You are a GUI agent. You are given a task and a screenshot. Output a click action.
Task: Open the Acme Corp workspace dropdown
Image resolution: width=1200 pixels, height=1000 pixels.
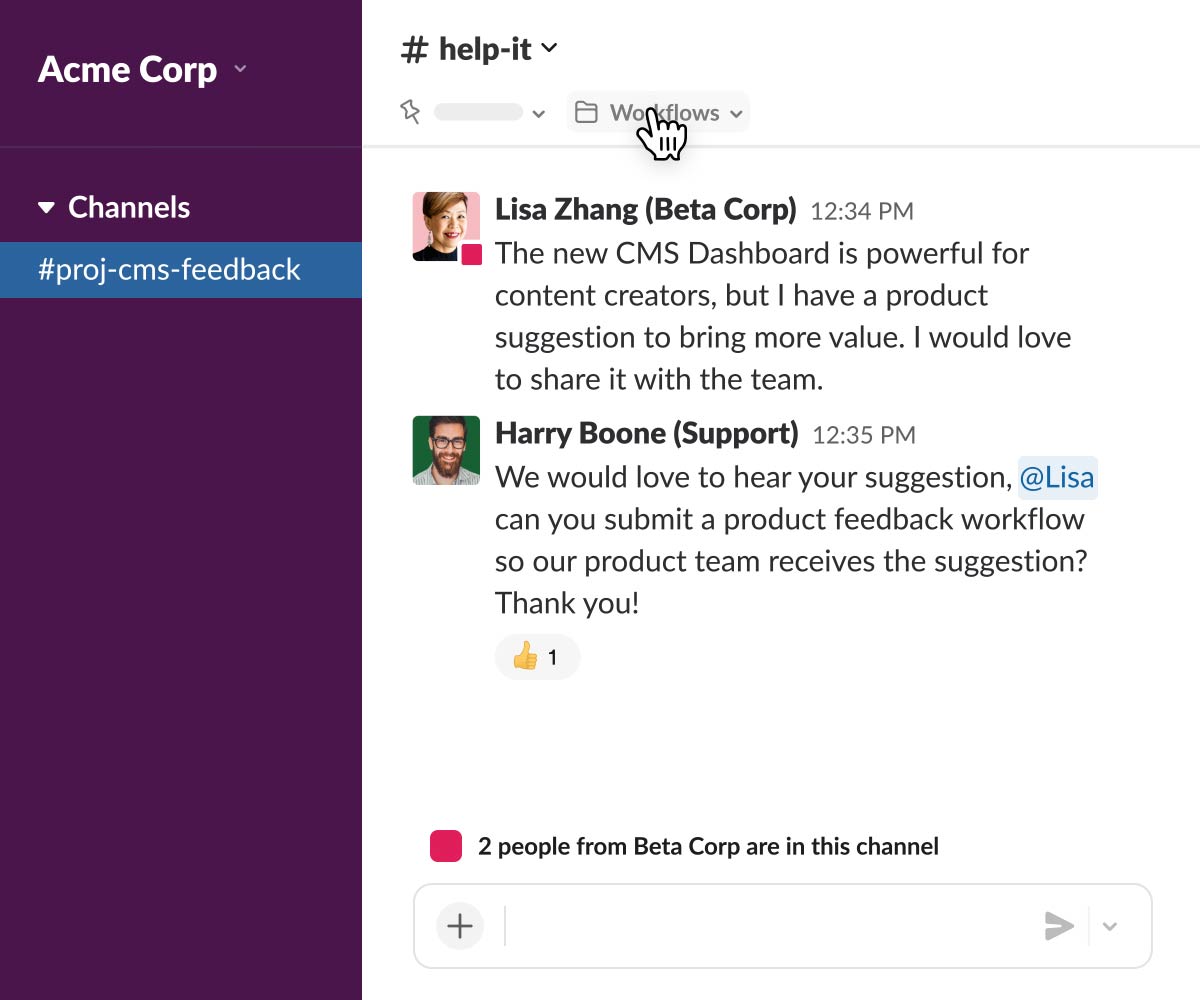240,69
